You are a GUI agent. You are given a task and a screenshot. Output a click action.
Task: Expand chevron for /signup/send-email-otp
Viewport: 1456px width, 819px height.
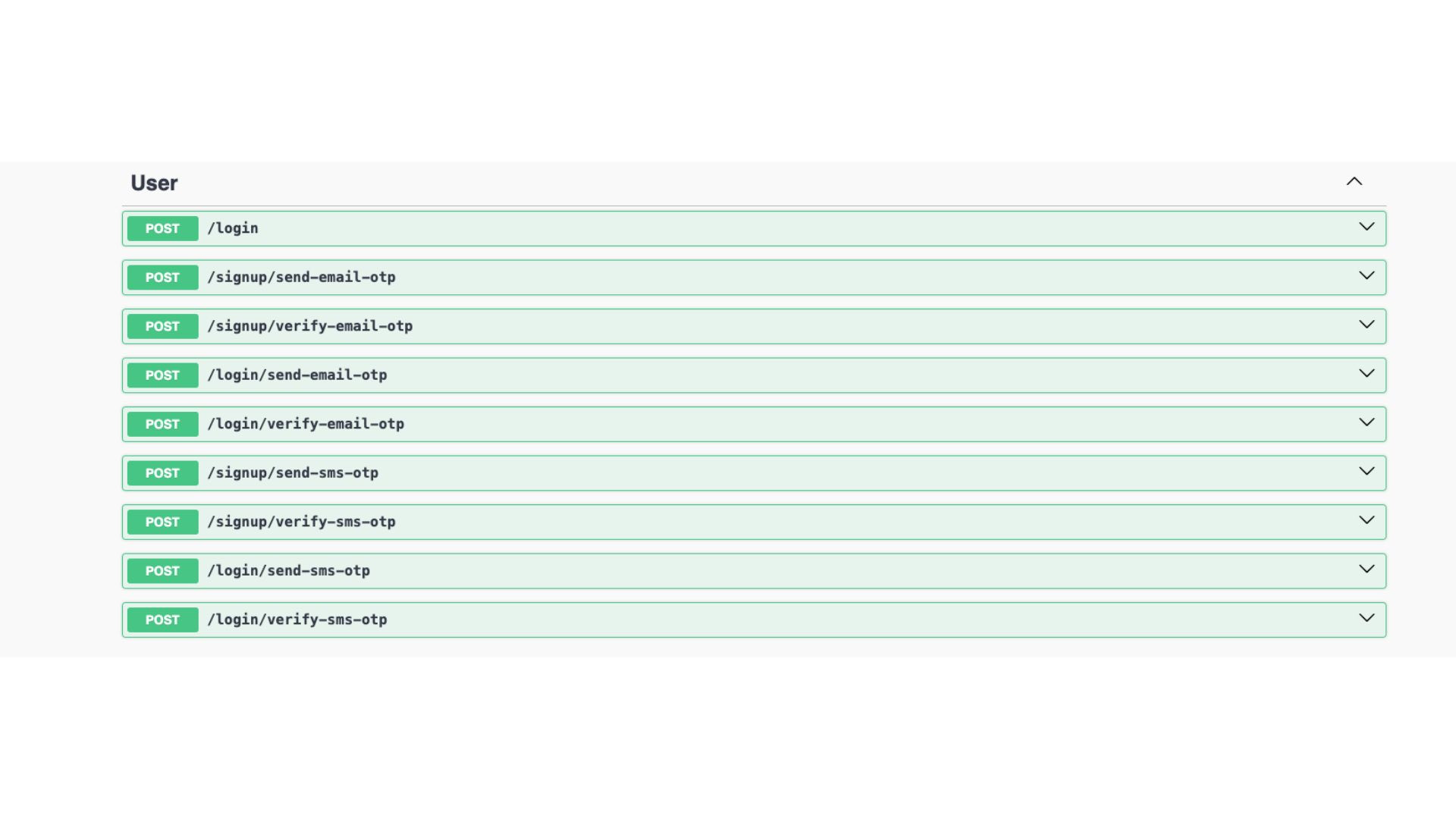click(1367, 276)
